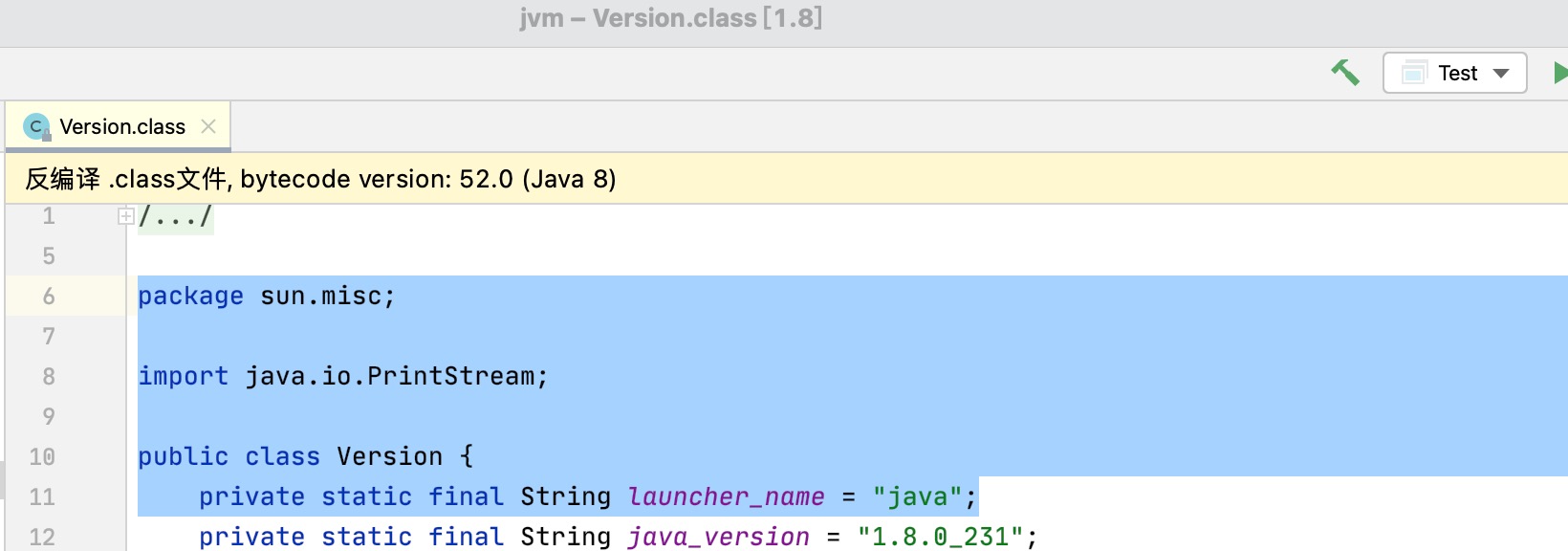This screenshot has height=551, width=1568.
Task: Click line number 12 in the gutter
Action: click(x=42, y=537)
